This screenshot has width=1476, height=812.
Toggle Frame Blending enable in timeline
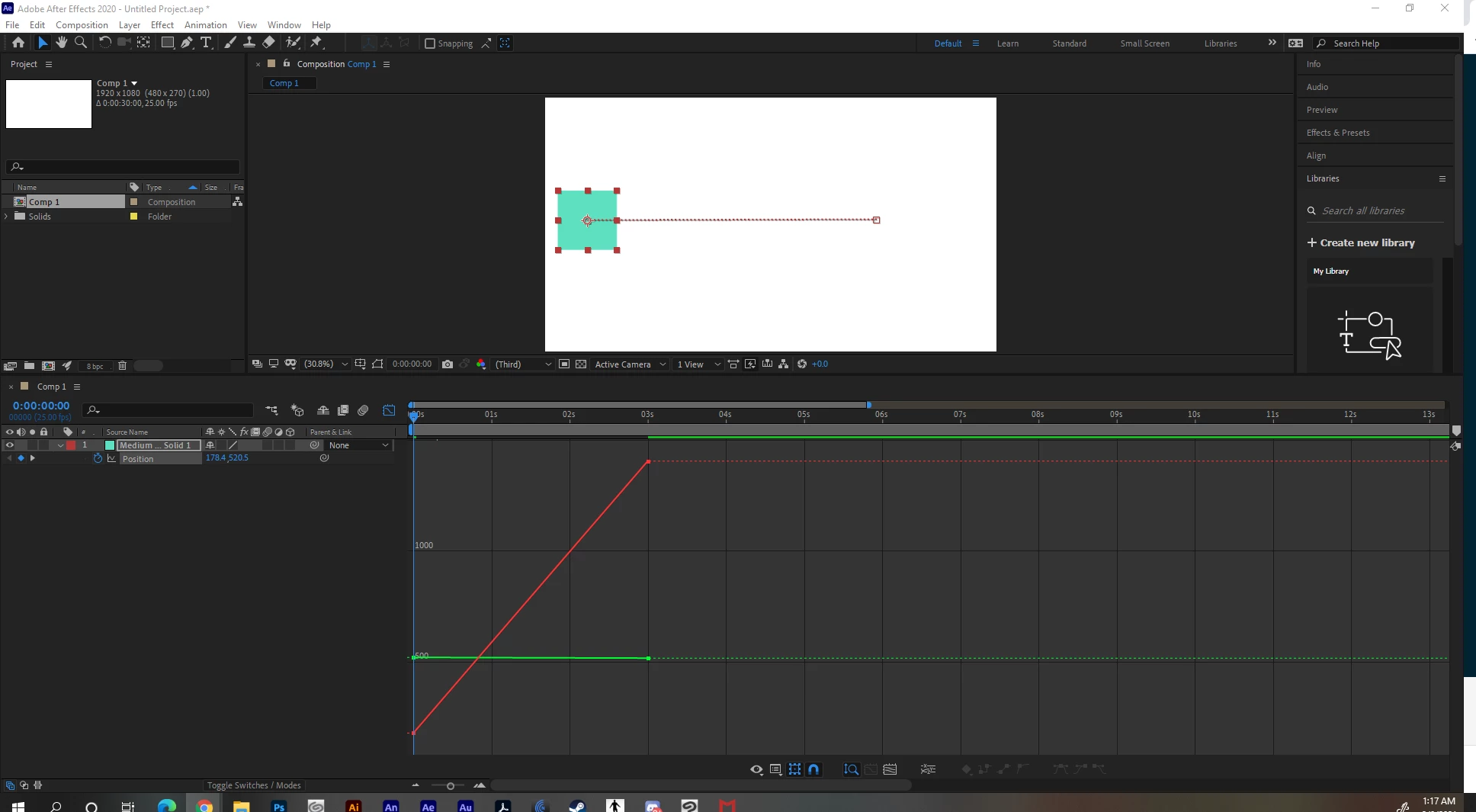(343, 410)
